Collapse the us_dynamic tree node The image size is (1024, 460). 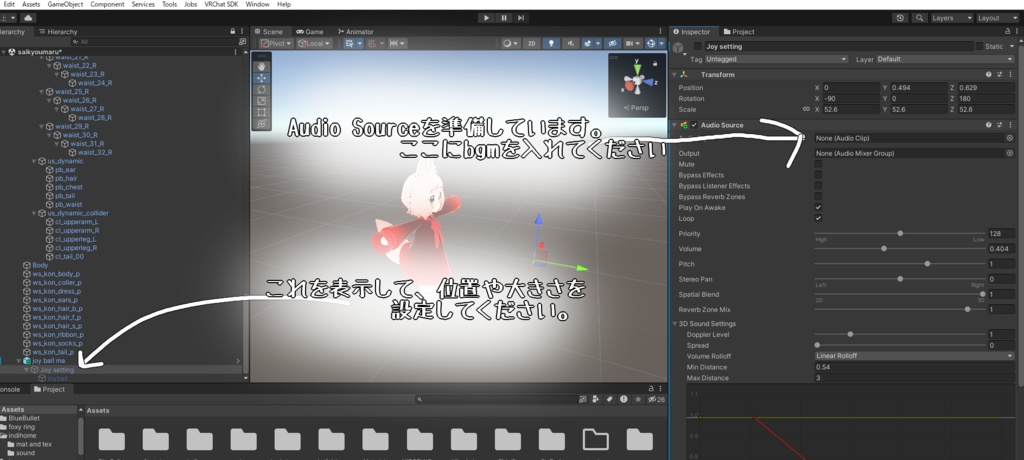pyautogui.click(x=34, y=161)
